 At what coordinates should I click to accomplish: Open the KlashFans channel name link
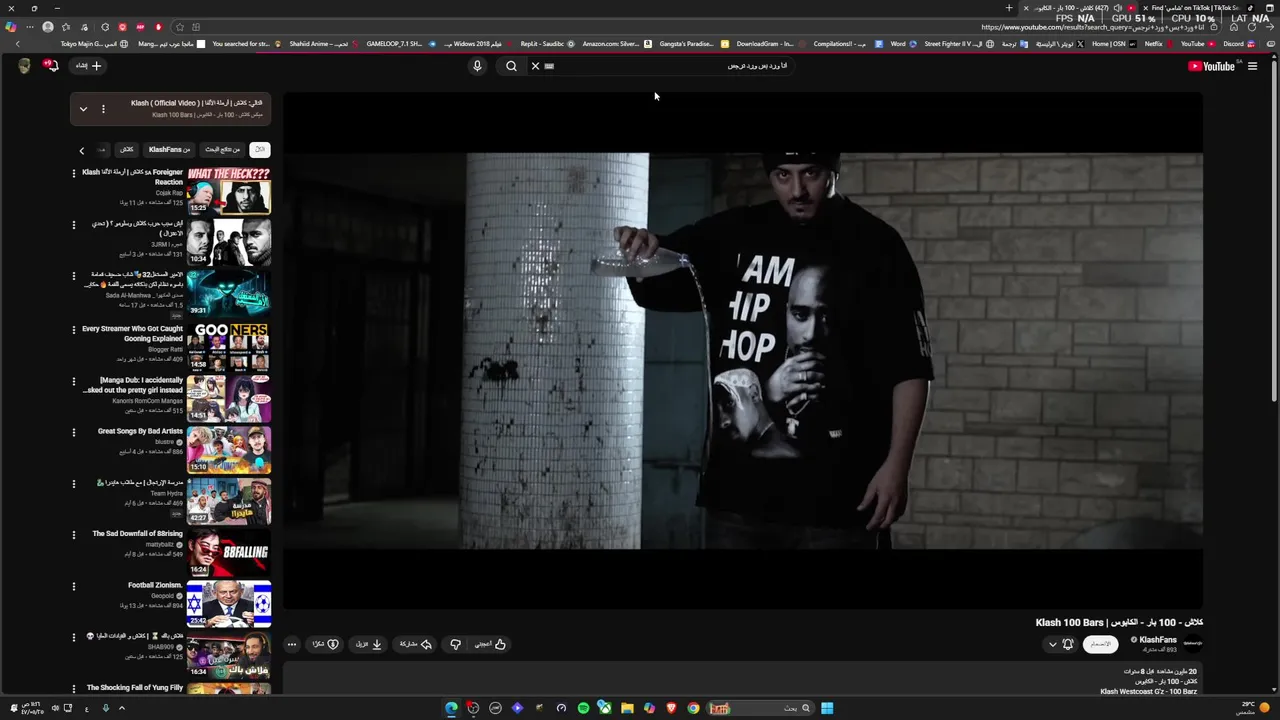tap(1158, 640)
